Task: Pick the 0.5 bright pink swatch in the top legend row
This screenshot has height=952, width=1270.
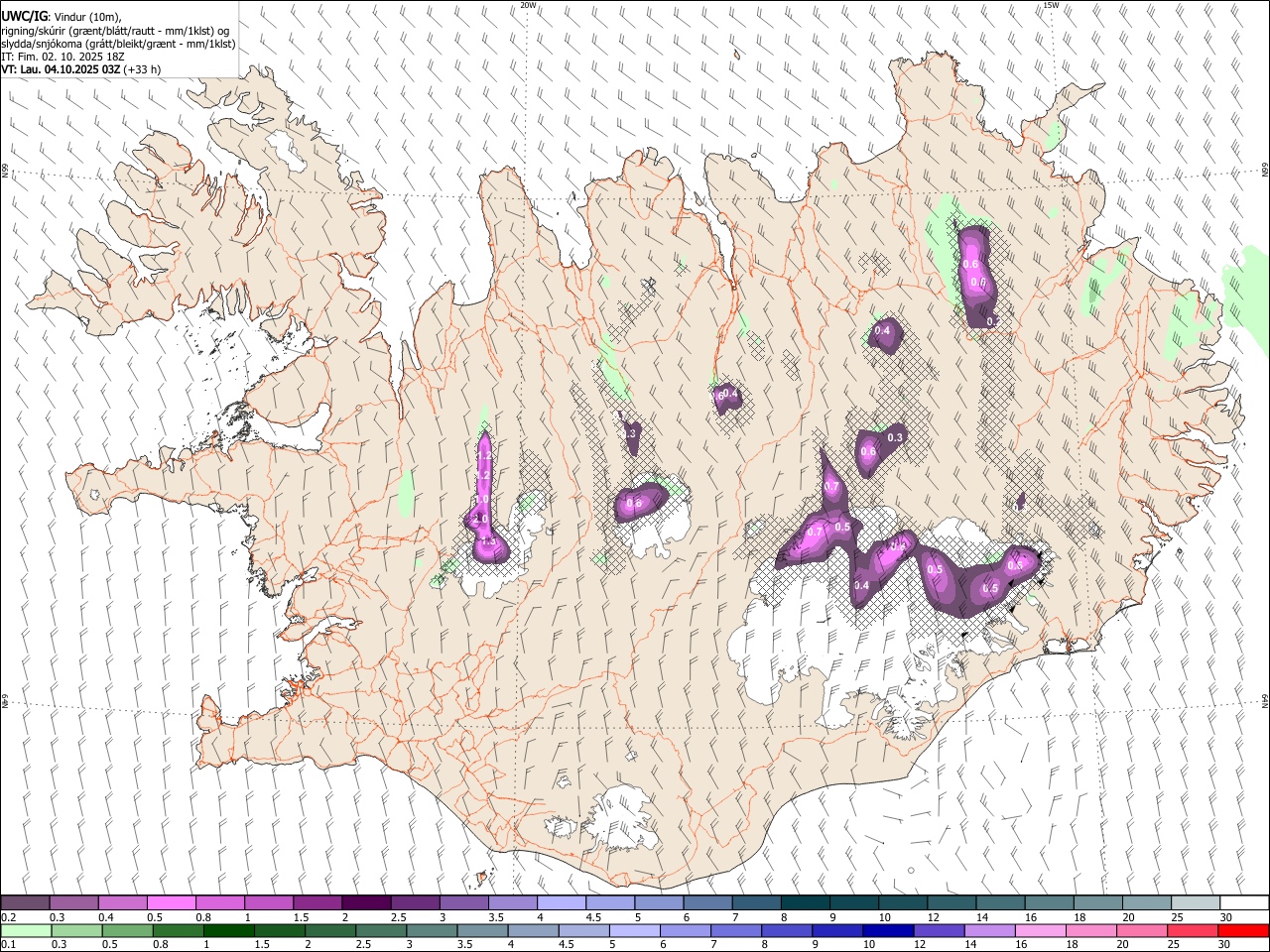Action: tap(171, 903)
